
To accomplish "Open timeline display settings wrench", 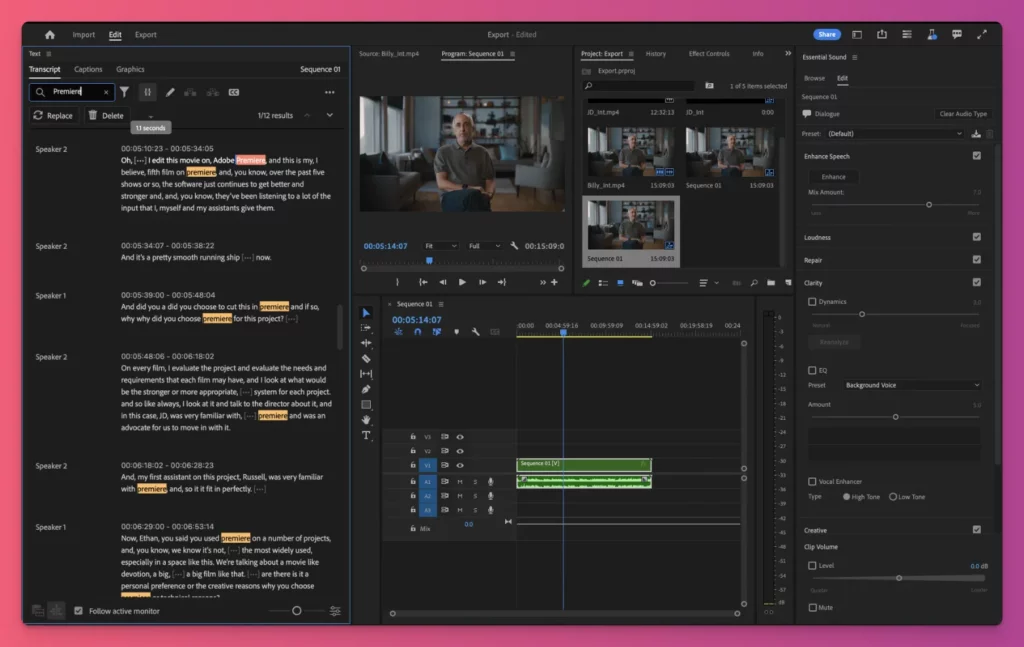I will [x=475, y=332].
